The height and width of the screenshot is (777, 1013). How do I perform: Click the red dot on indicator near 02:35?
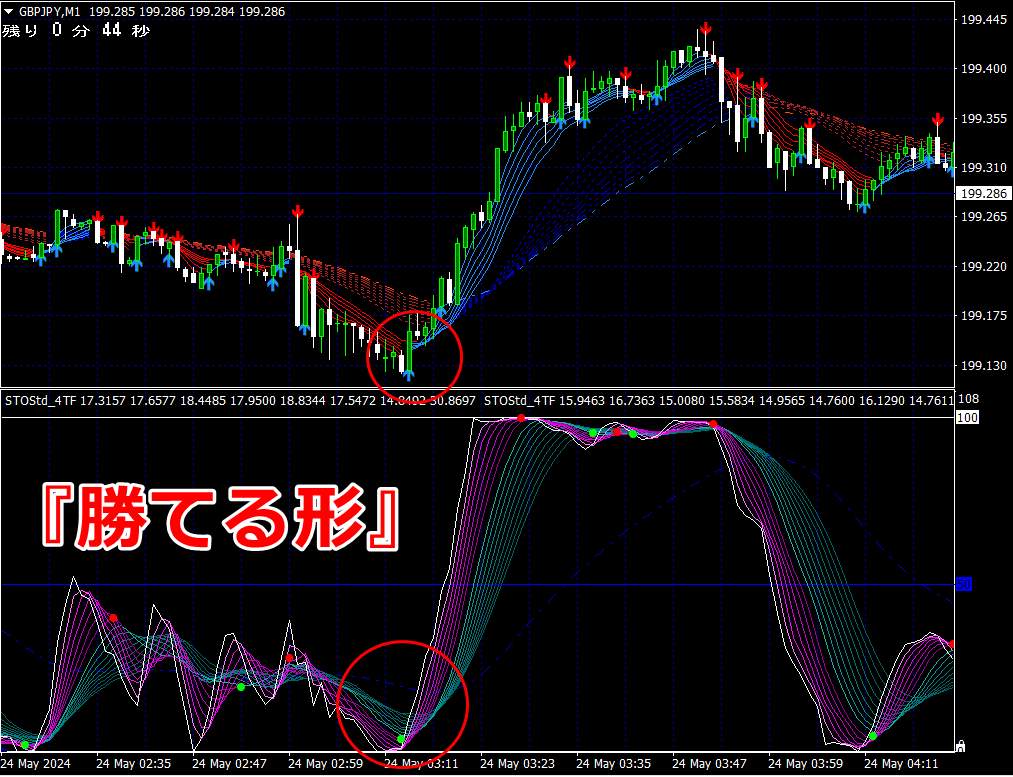pyautogui.click(x=114, y=618)
